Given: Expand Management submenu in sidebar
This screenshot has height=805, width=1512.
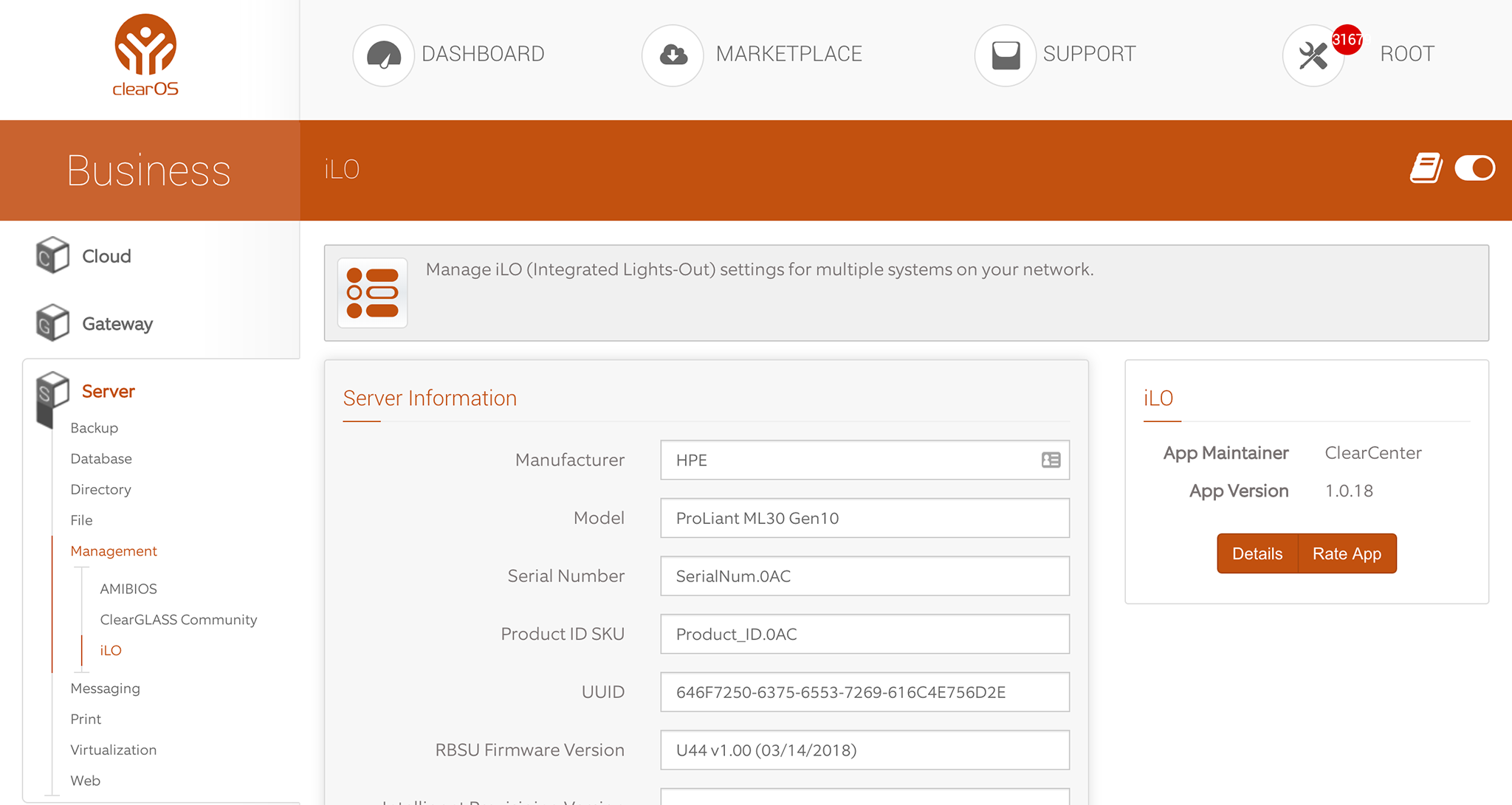Looking at the screenshot, I should [x=113, y=551].
